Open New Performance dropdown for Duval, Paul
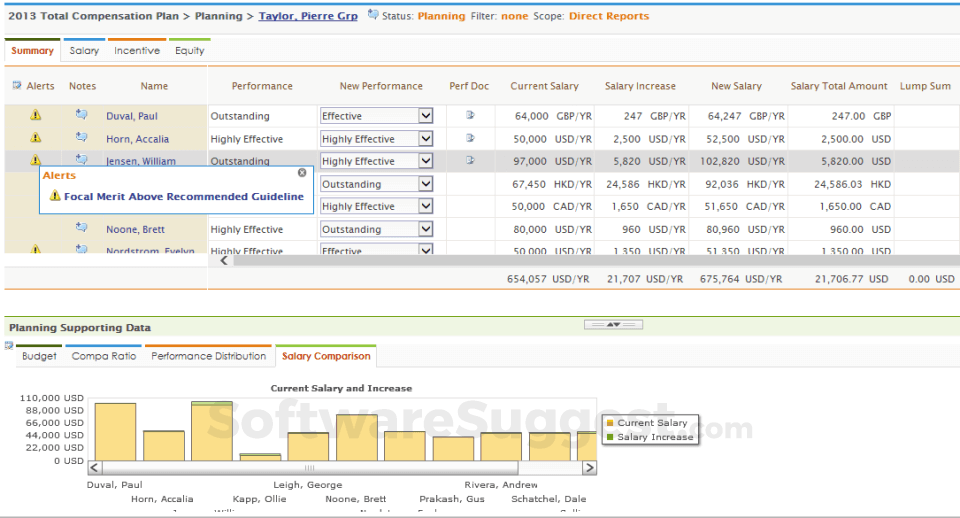The image size is (960, 518). pos(426,116)
